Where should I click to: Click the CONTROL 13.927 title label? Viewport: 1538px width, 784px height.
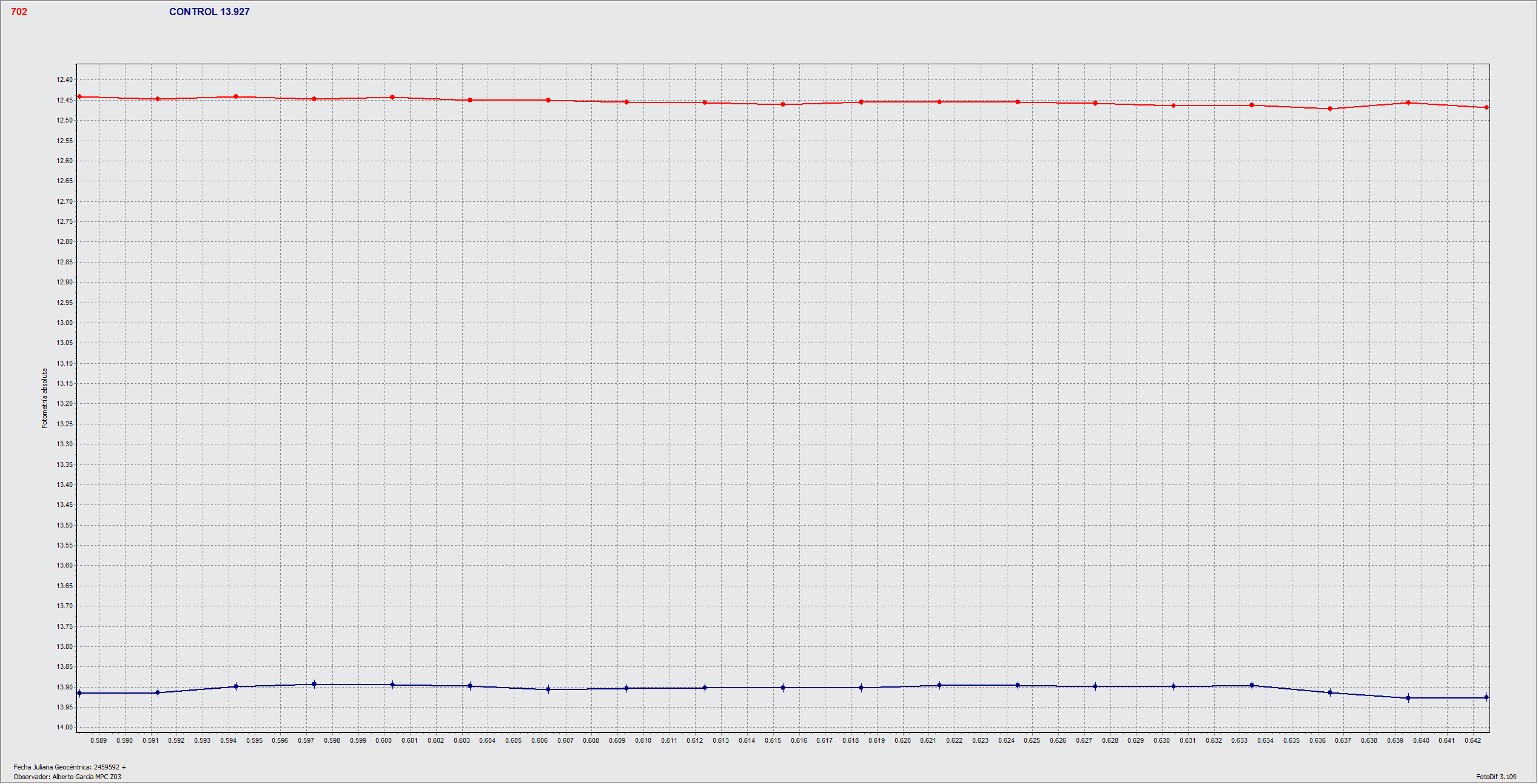click(x=209, y=12)
